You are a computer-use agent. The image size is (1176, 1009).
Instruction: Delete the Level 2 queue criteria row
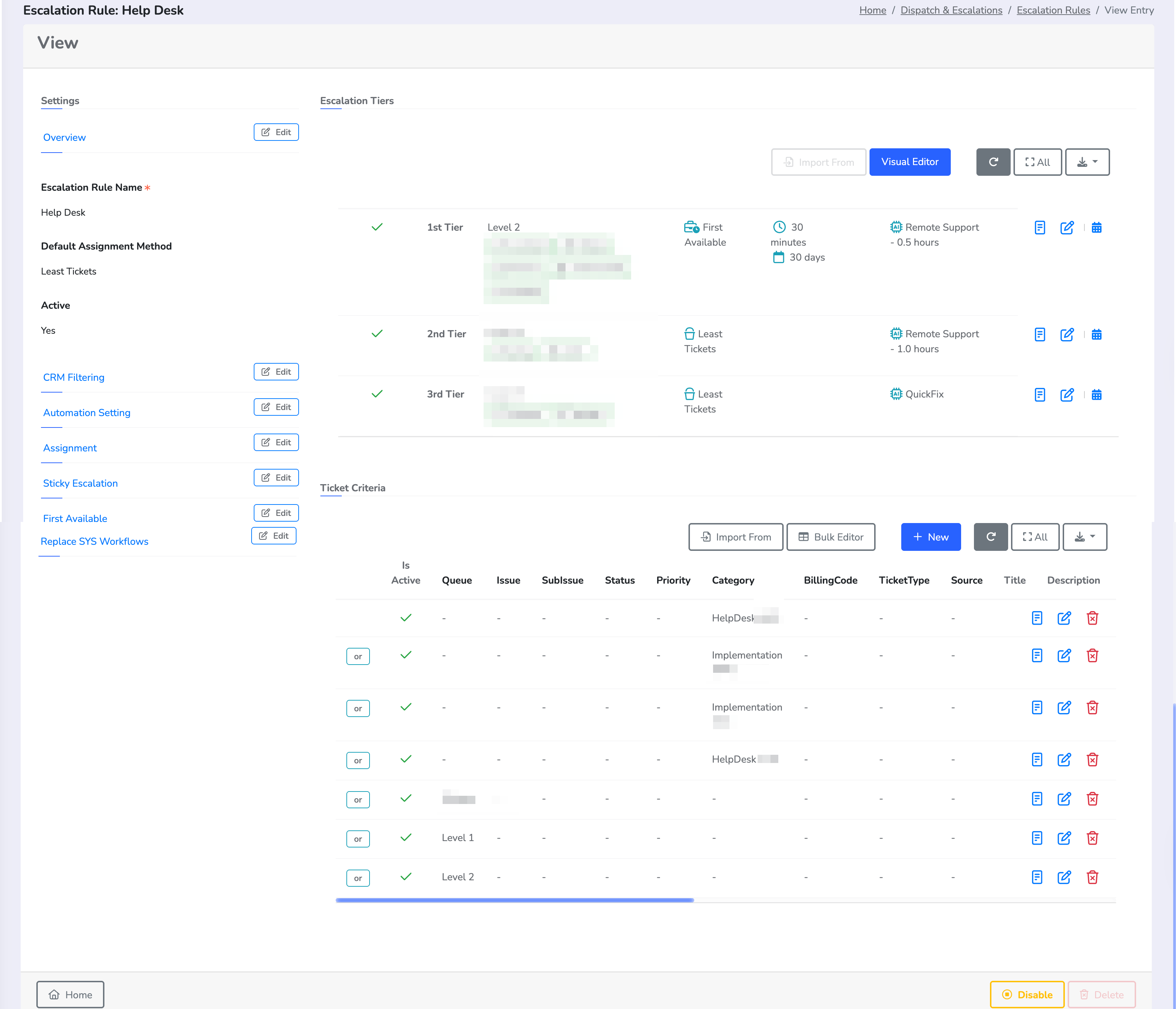tap(1092, 877)
